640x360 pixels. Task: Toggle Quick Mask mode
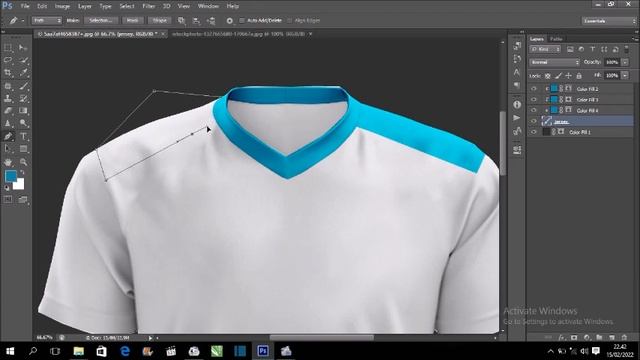click(x=8, y=200)
